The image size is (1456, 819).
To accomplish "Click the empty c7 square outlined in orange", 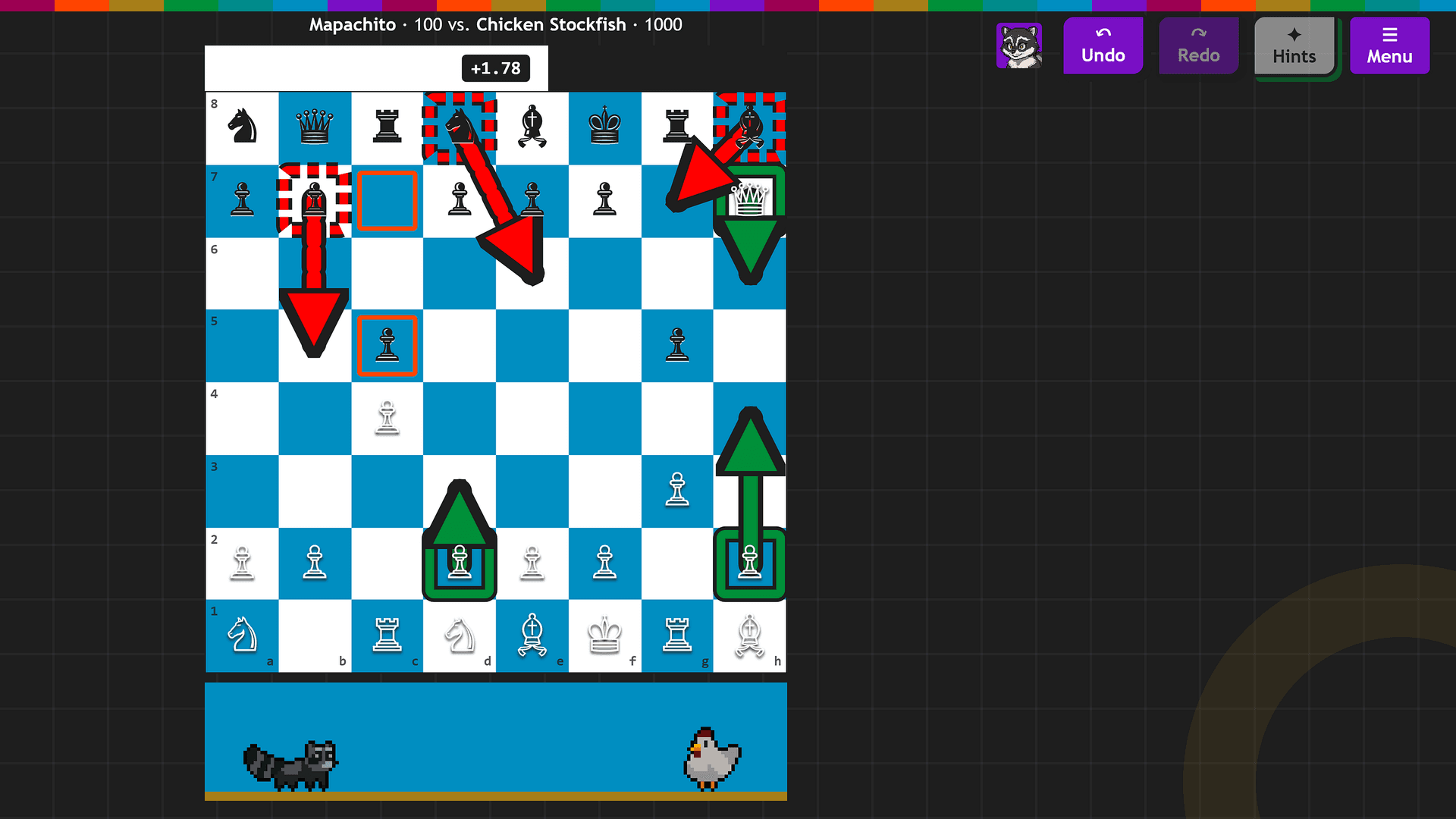I will click(387, 200).
